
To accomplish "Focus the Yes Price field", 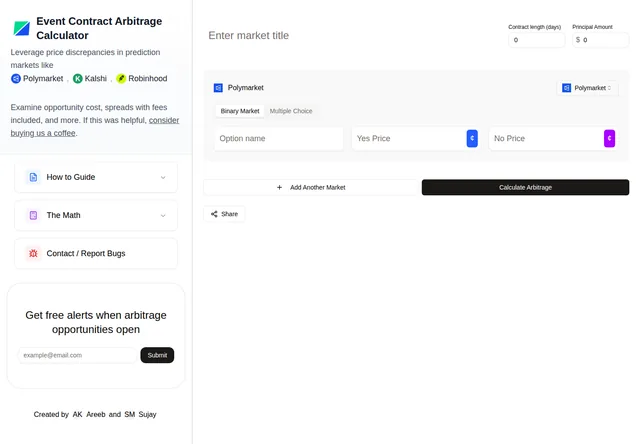I will (409, 138).
